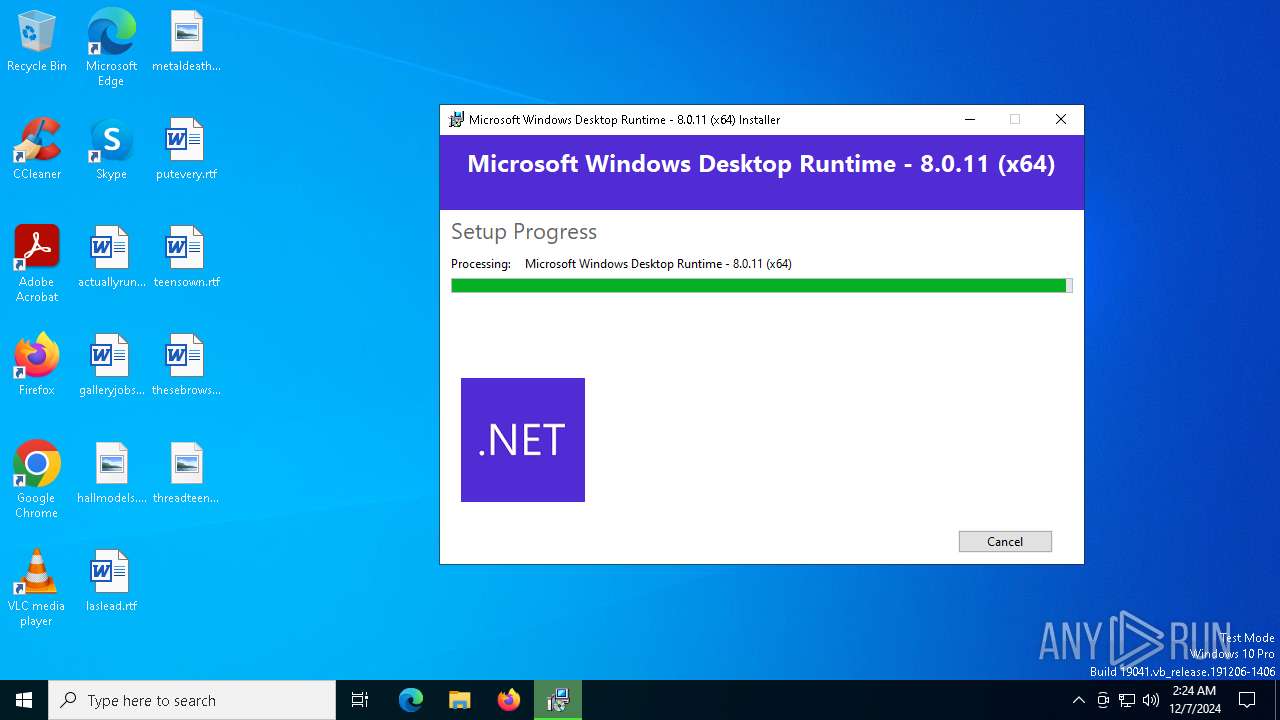Open the notification center
The image size is (1280, 720).
[x=1247, y=700]
